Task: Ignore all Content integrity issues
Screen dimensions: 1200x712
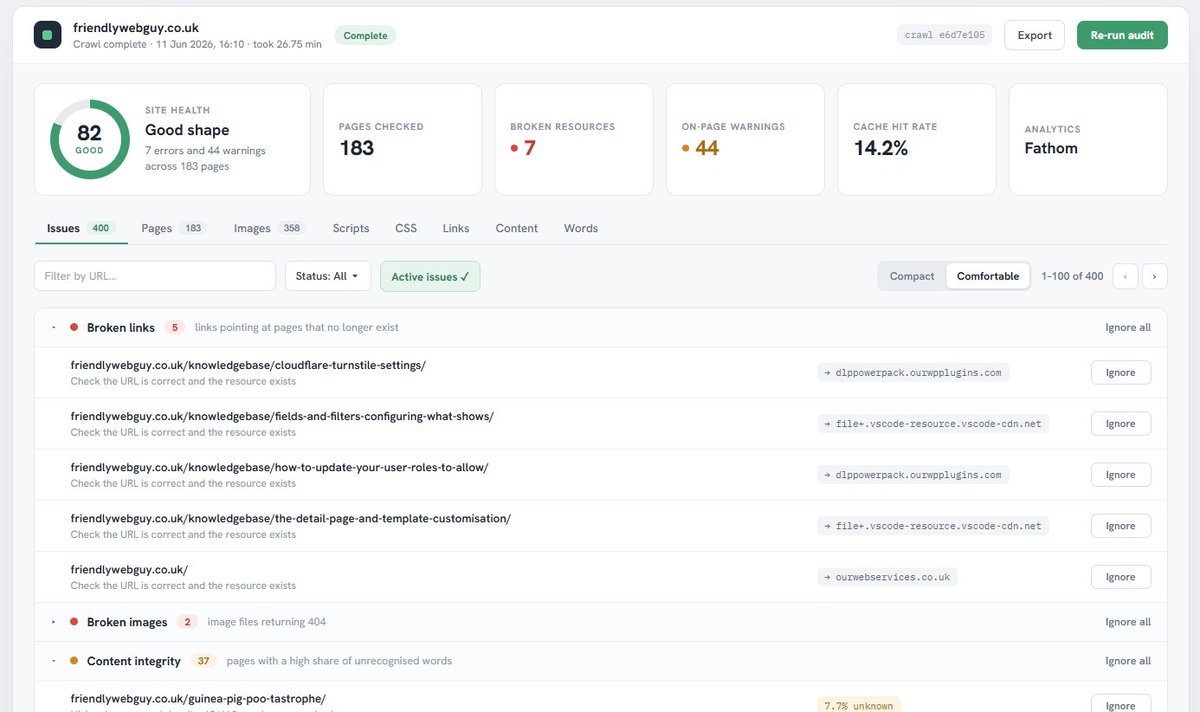Action: pos(1128,661)
